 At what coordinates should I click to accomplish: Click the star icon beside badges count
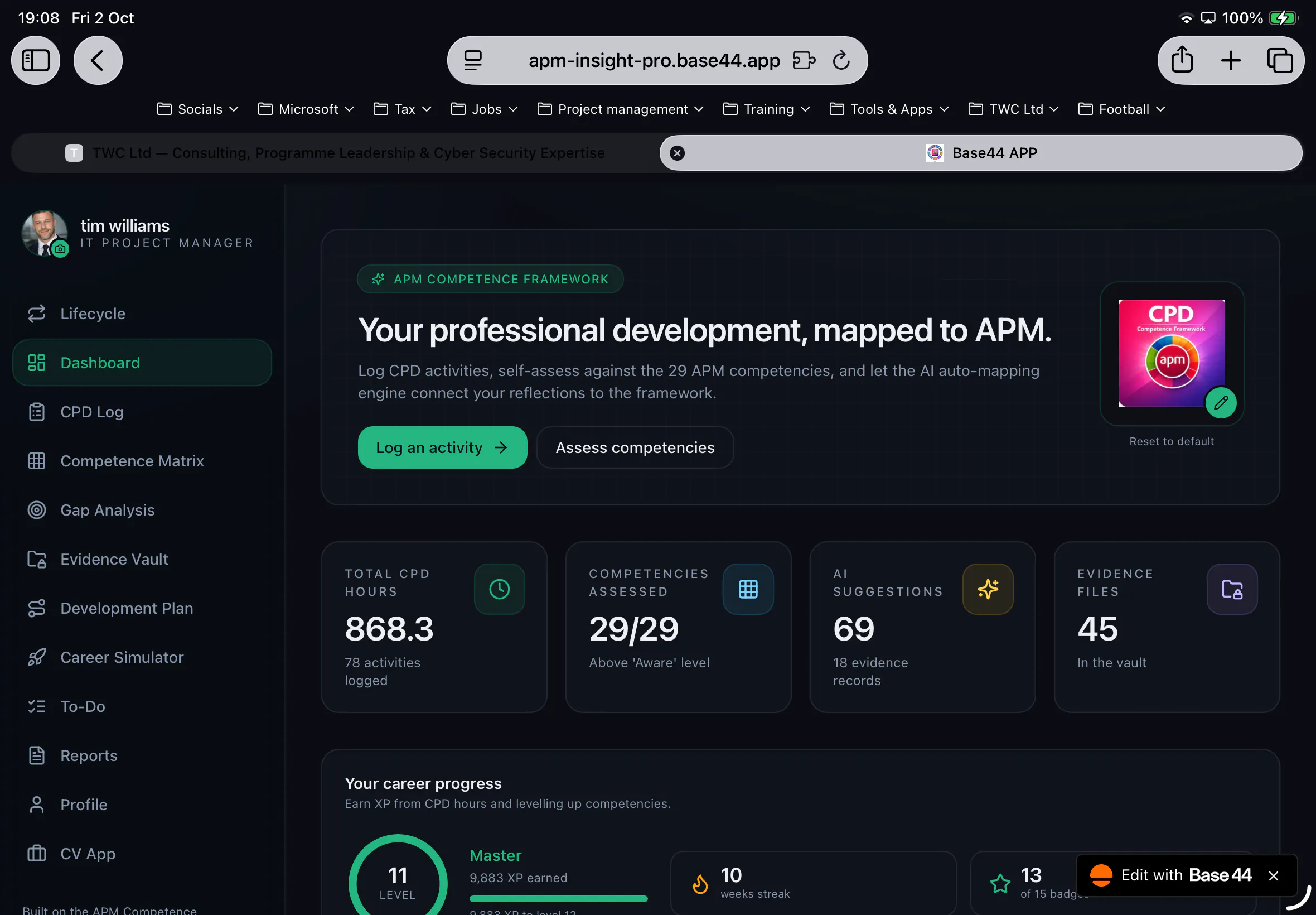[1000, 883]
